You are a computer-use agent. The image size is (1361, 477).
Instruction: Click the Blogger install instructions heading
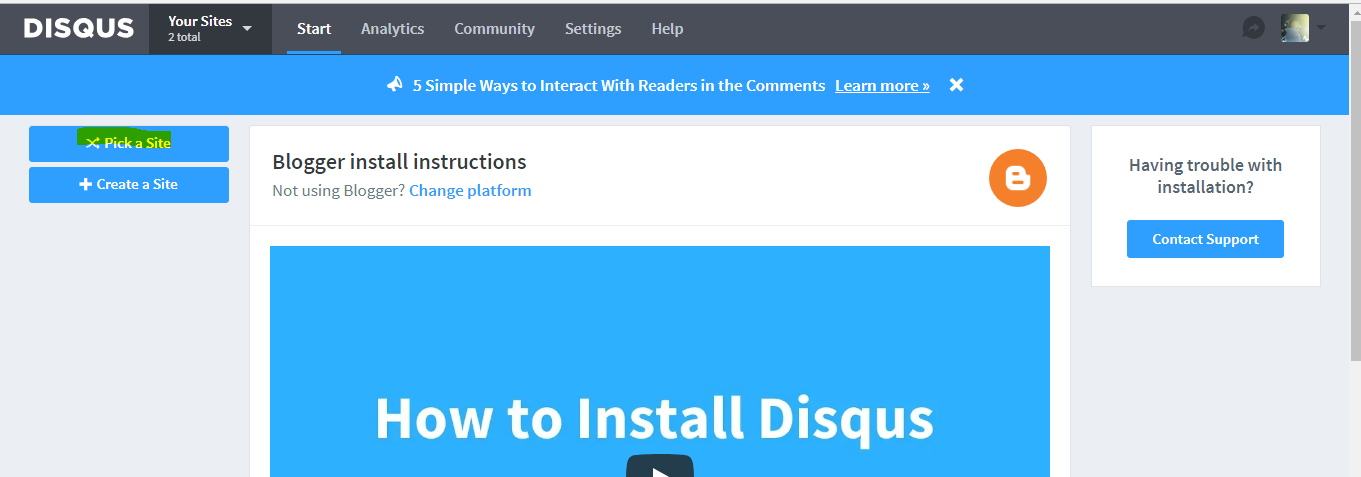[x=399, y=162]
